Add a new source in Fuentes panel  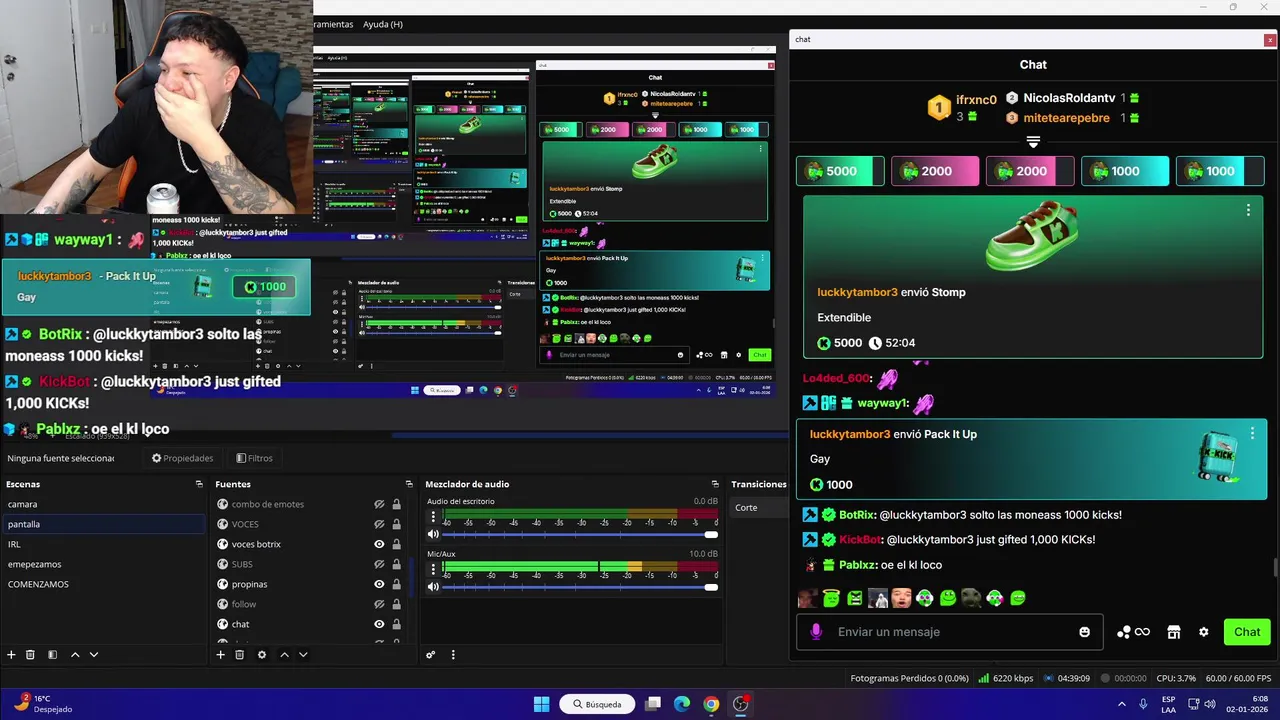tap(220, 655)
